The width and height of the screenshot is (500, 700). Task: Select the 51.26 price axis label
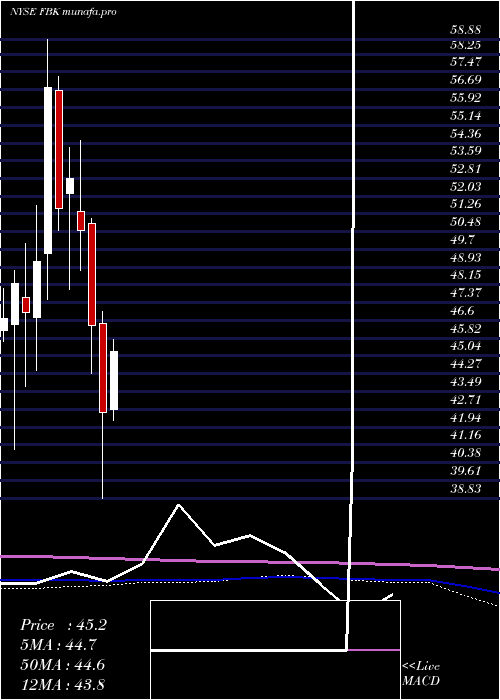pos(466,204)
